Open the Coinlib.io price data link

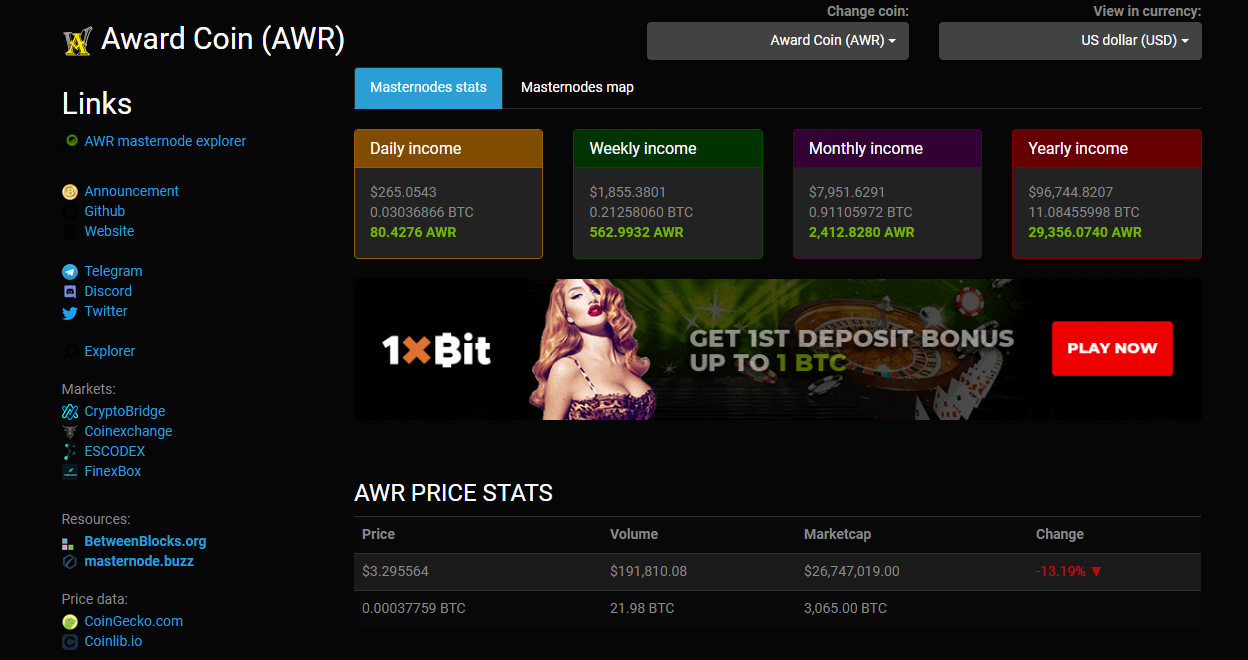[x=113, y=641]
